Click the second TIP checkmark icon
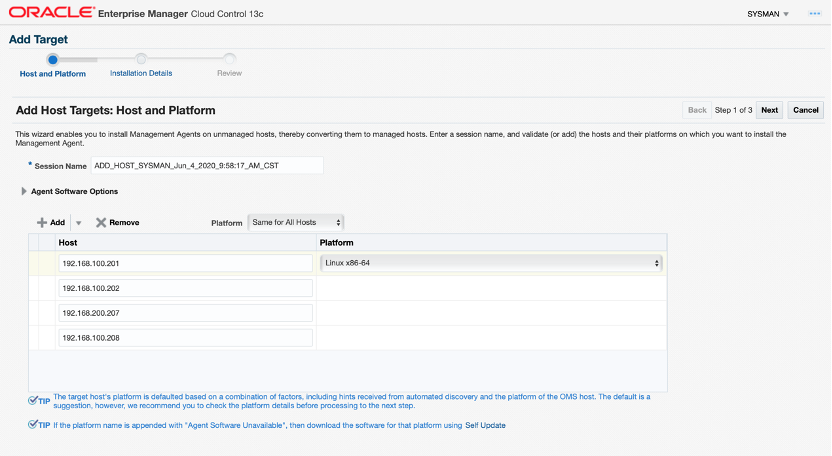The image size is (832, 456). pos(33,424)
